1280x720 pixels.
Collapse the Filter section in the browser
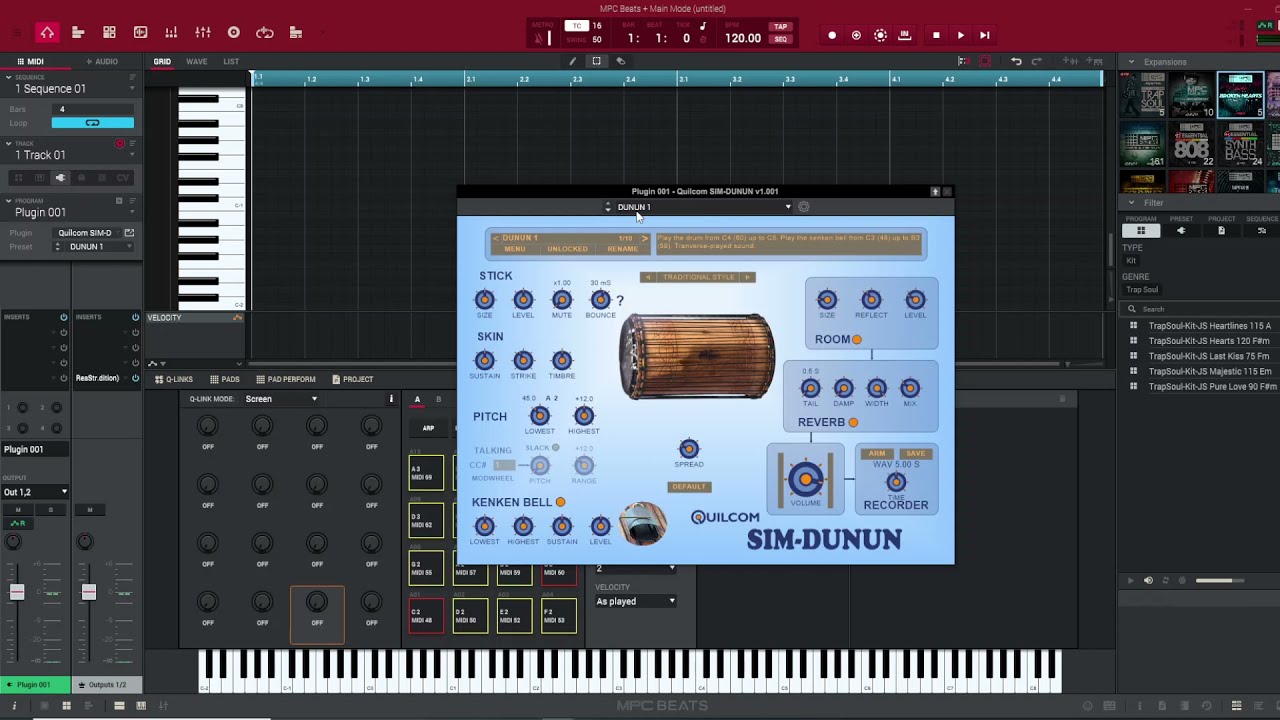pos(1132,203)
